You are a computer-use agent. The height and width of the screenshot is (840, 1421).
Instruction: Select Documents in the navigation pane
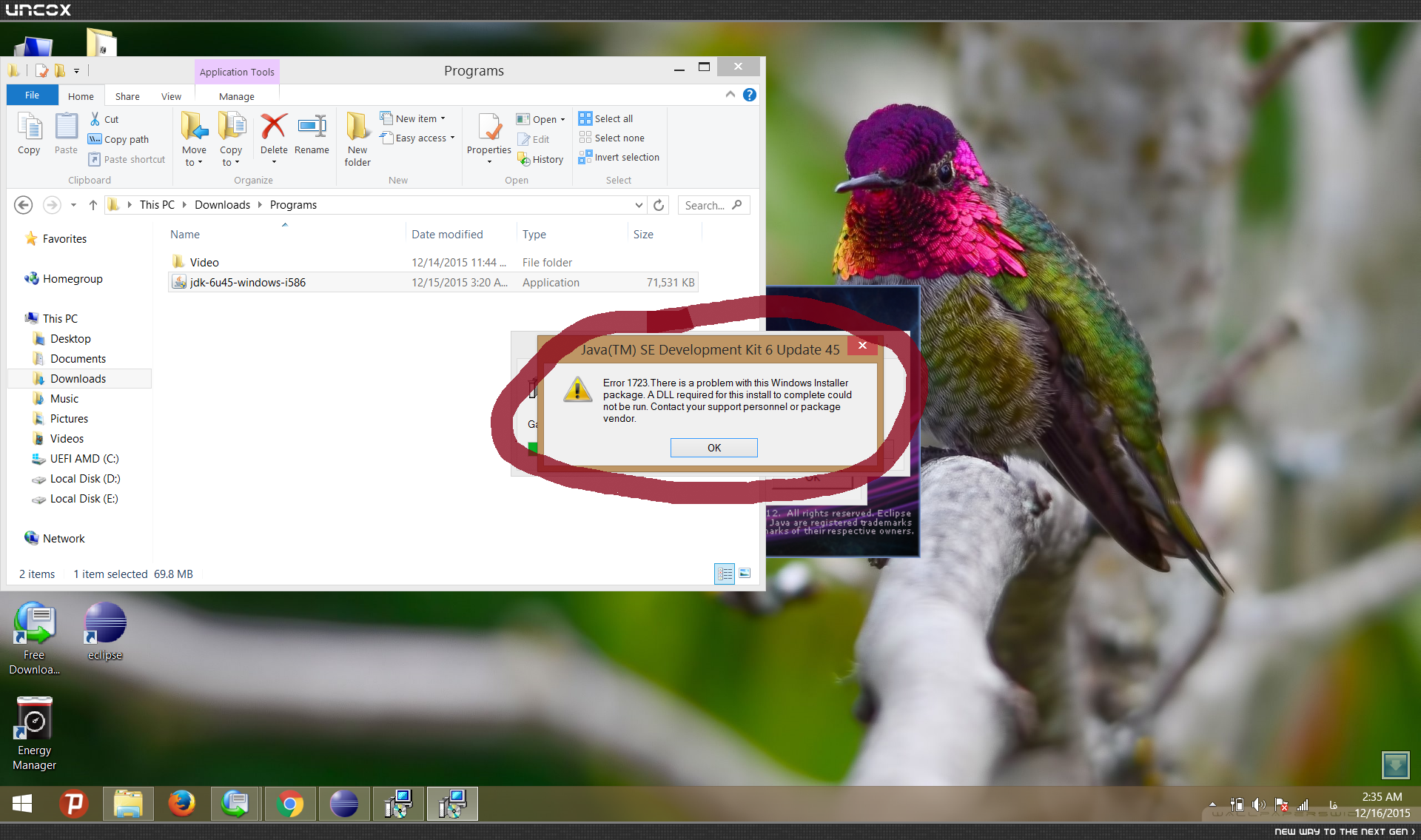tap(78, 358)
